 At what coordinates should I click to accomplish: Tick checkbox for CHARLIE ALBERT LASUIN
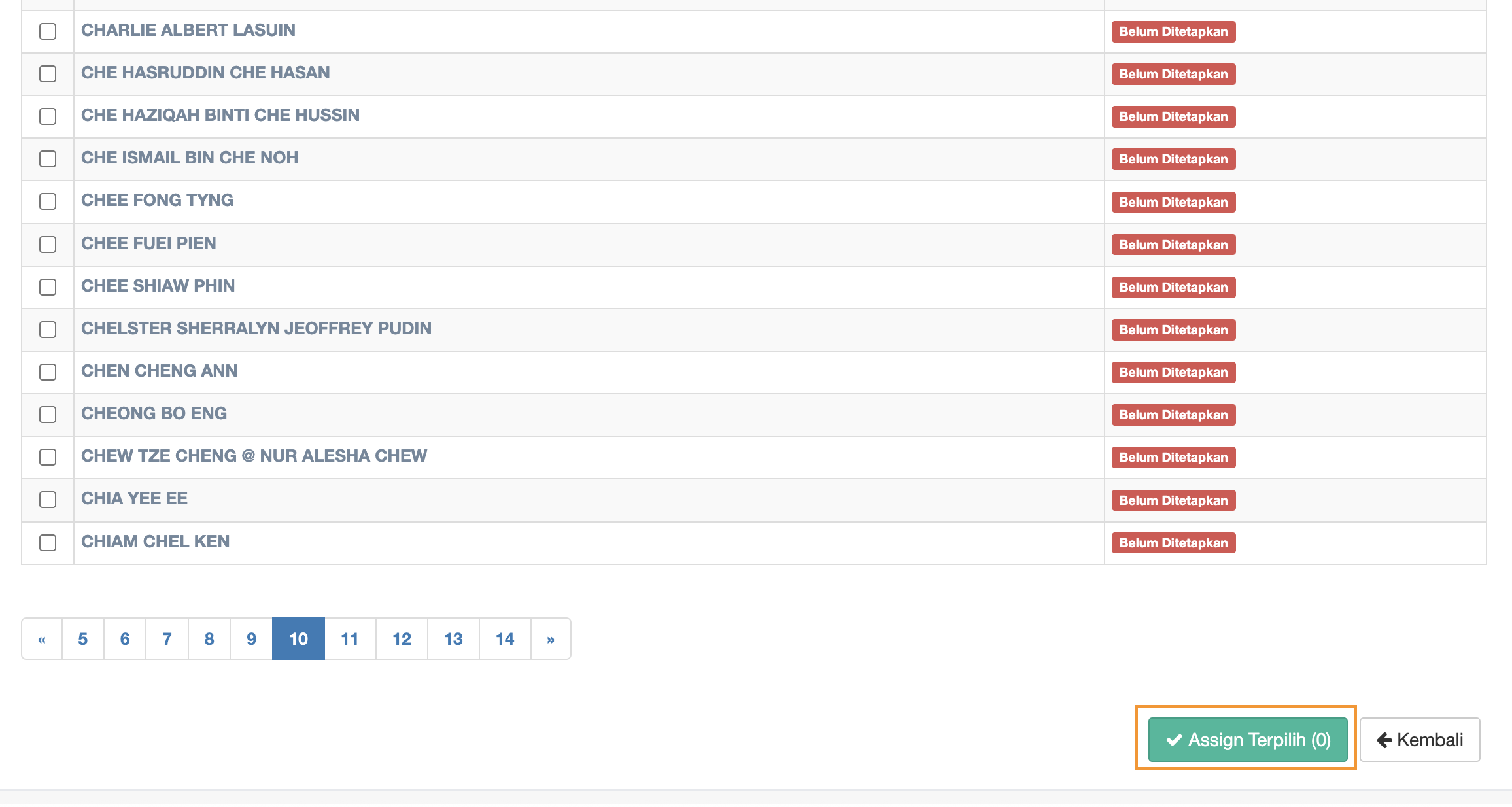click(48, 31)
